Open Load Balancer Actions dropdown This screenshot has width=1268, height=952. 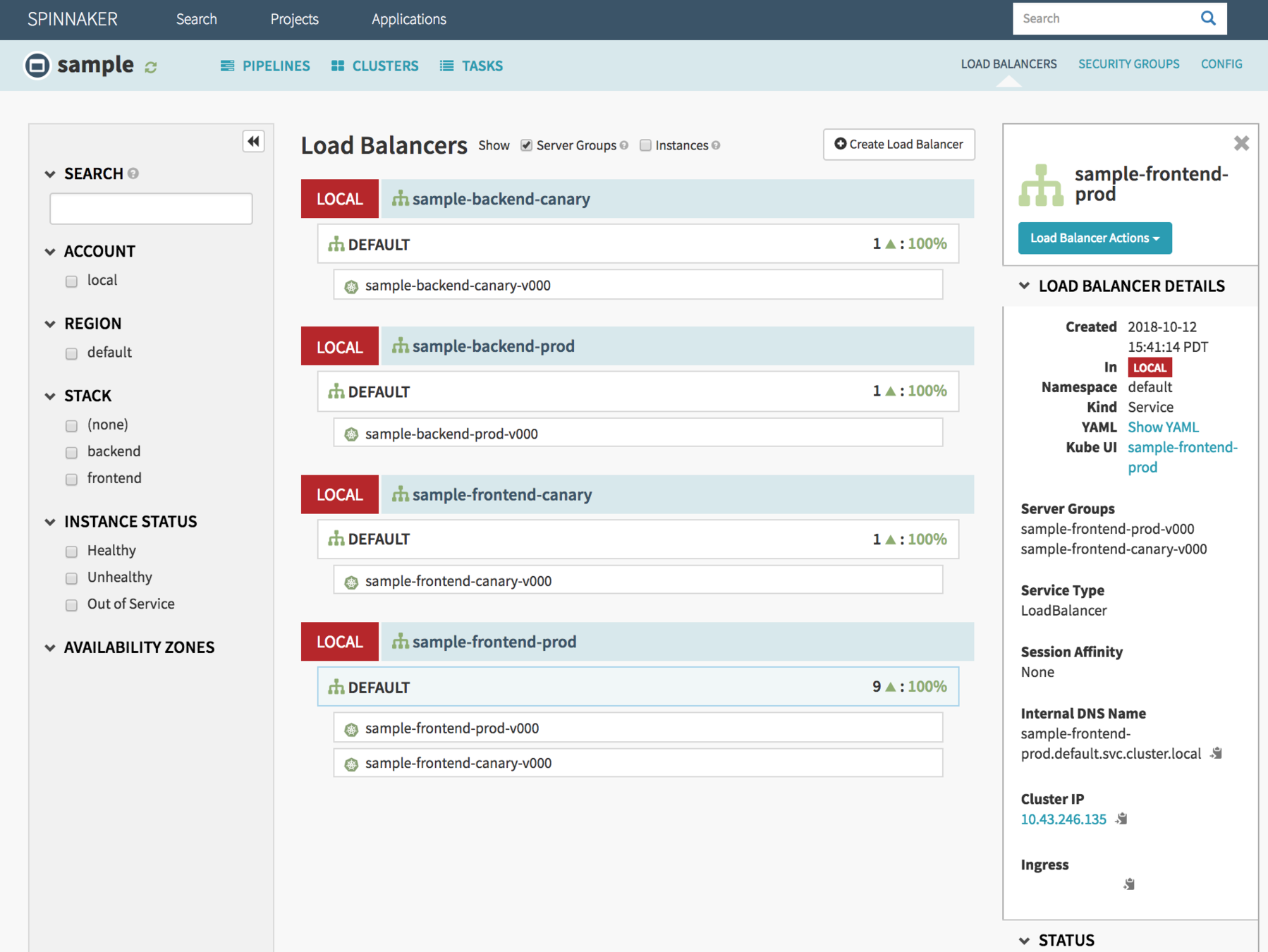pyautogui.click(x=1095, y=238)
